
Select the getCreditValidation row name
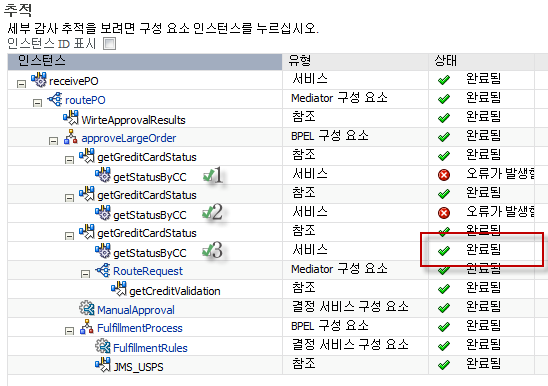pos(175,291)
